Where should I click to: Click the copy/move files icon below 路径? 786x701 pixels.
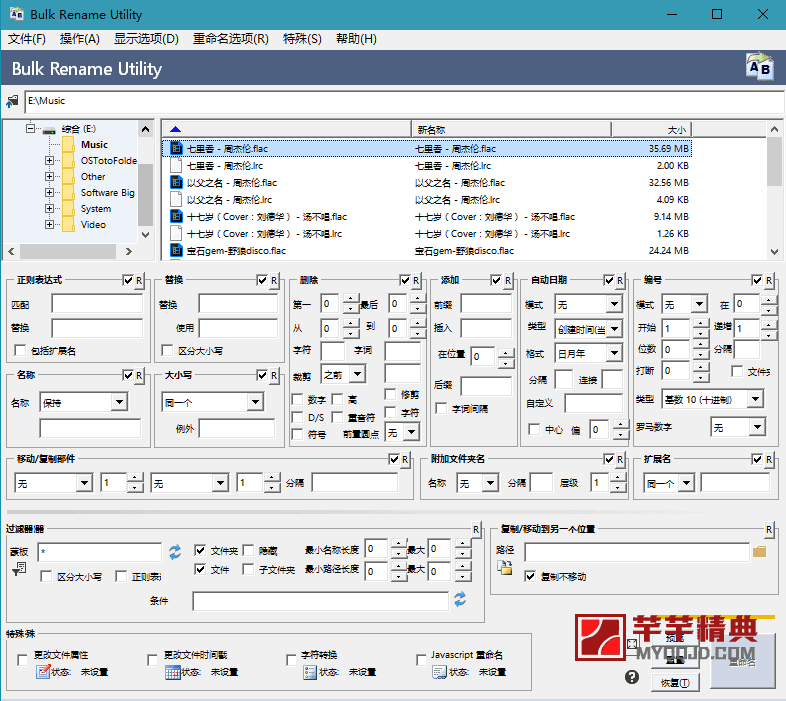point(505,567)
